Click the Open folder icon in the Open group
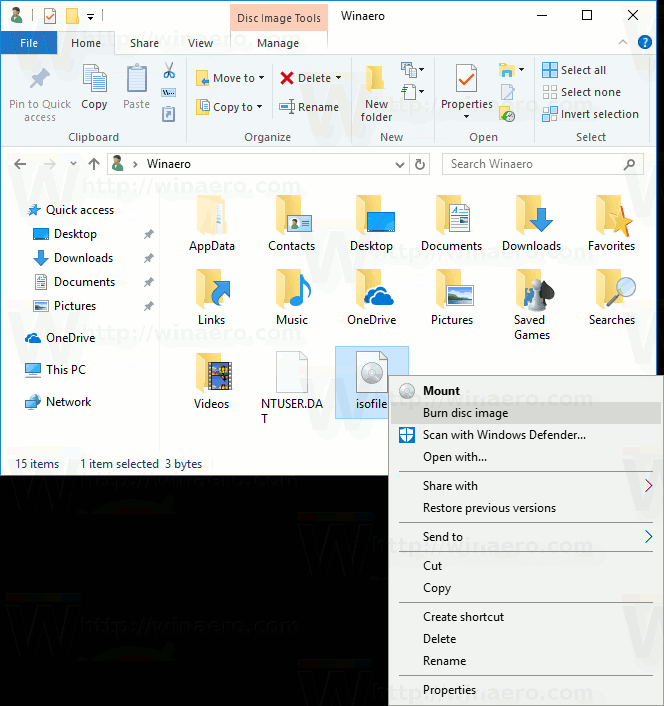Viewport: 664px width, 706px height. point(507,70)
